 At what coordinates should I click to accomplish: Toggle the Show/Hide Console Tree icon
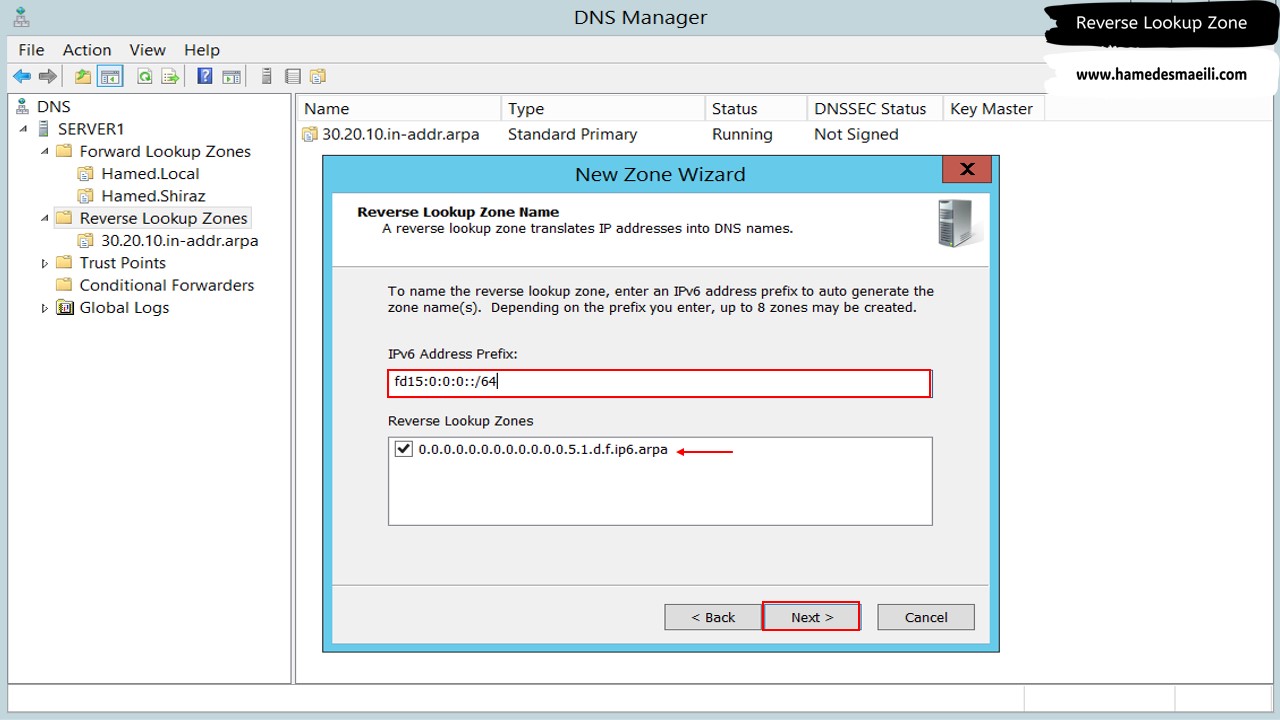click(110, 76)
